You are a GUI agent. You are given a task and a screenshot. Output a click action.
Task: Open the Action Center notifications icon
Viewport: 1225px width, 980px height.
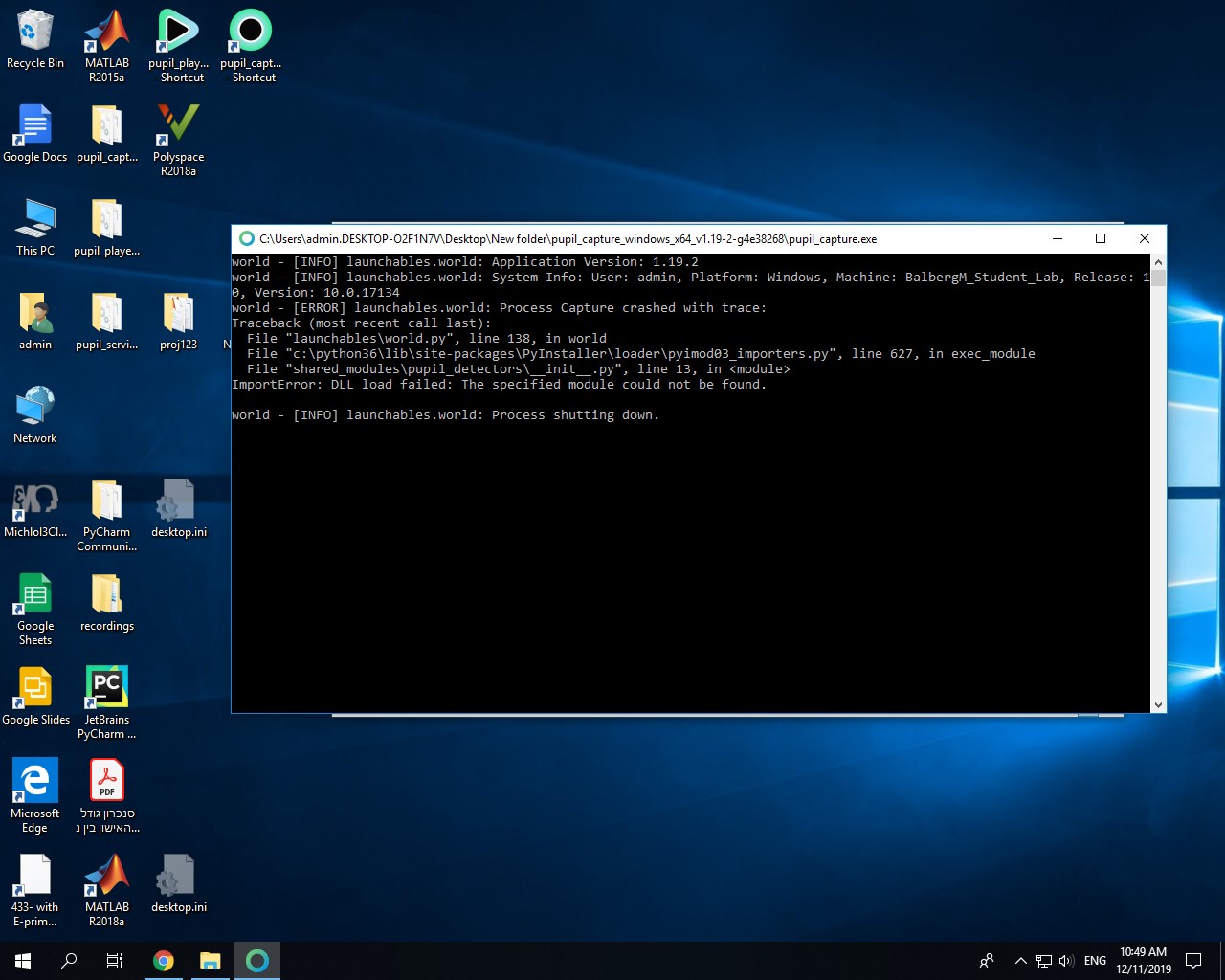1193,961
